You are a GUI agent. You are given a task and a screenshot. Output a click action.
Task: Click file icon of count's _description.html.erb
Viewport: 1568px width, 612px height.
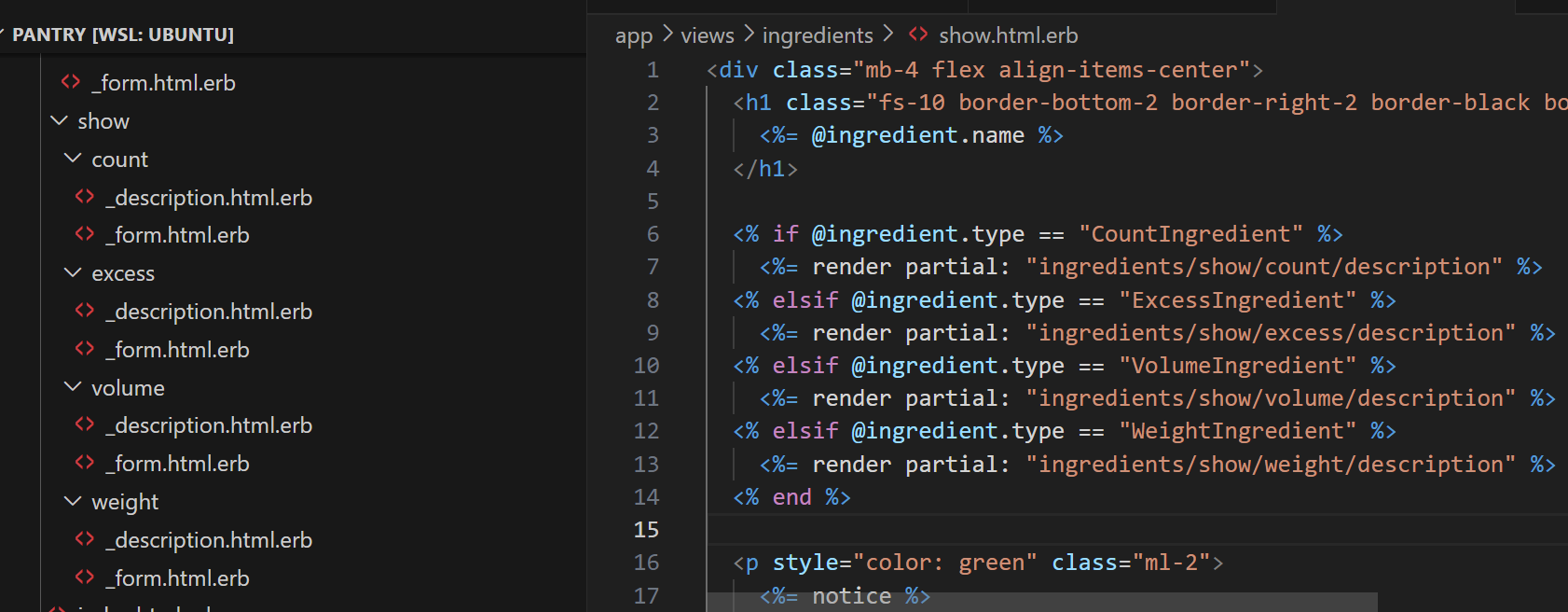click(85, 197)
